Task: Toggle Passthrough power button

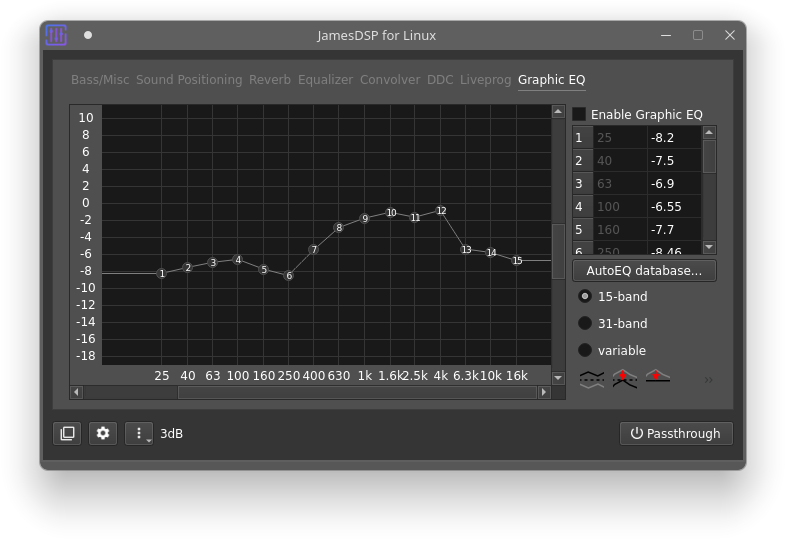Action: tap(676, 433)
